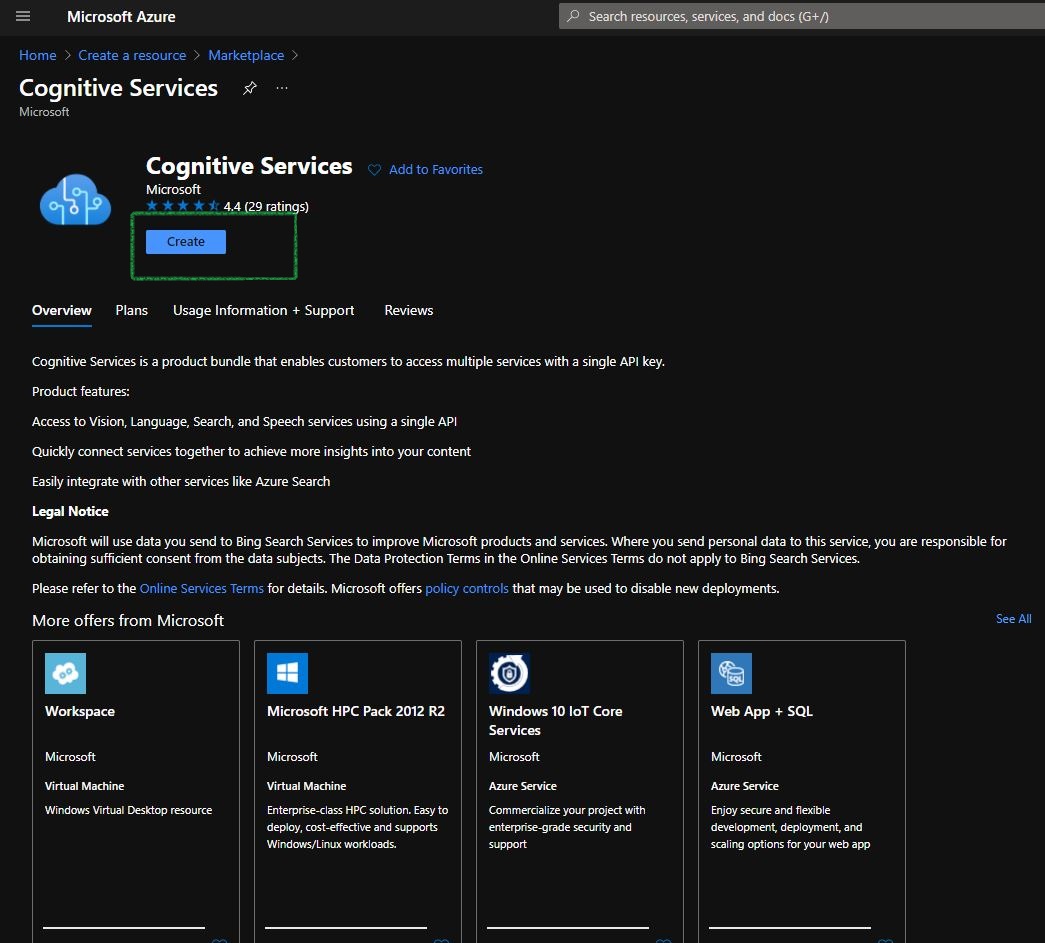Image resolution: width=1045 pixels, height=943 pixels.
Task: Click the Create button
Action: point(185,241)
